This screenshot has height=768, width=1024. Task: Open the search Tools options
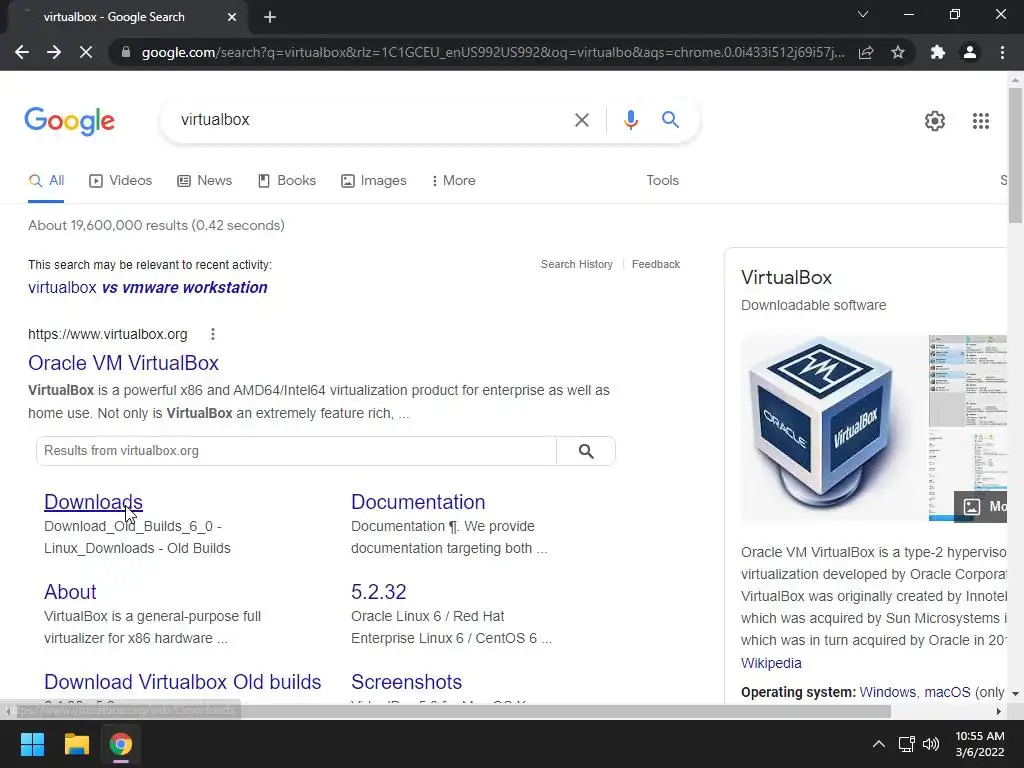(662, 181)
